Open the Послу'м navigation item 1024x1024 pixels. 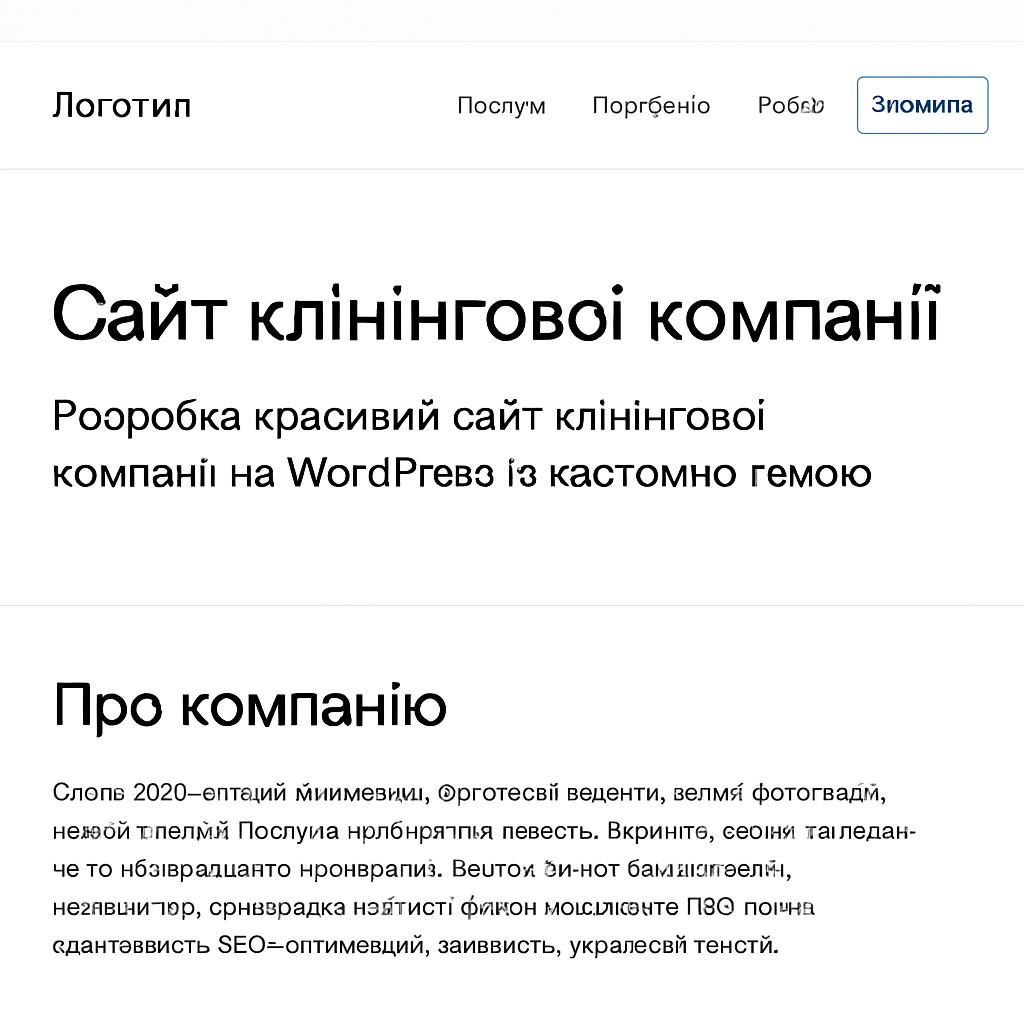tap(501, 105)
